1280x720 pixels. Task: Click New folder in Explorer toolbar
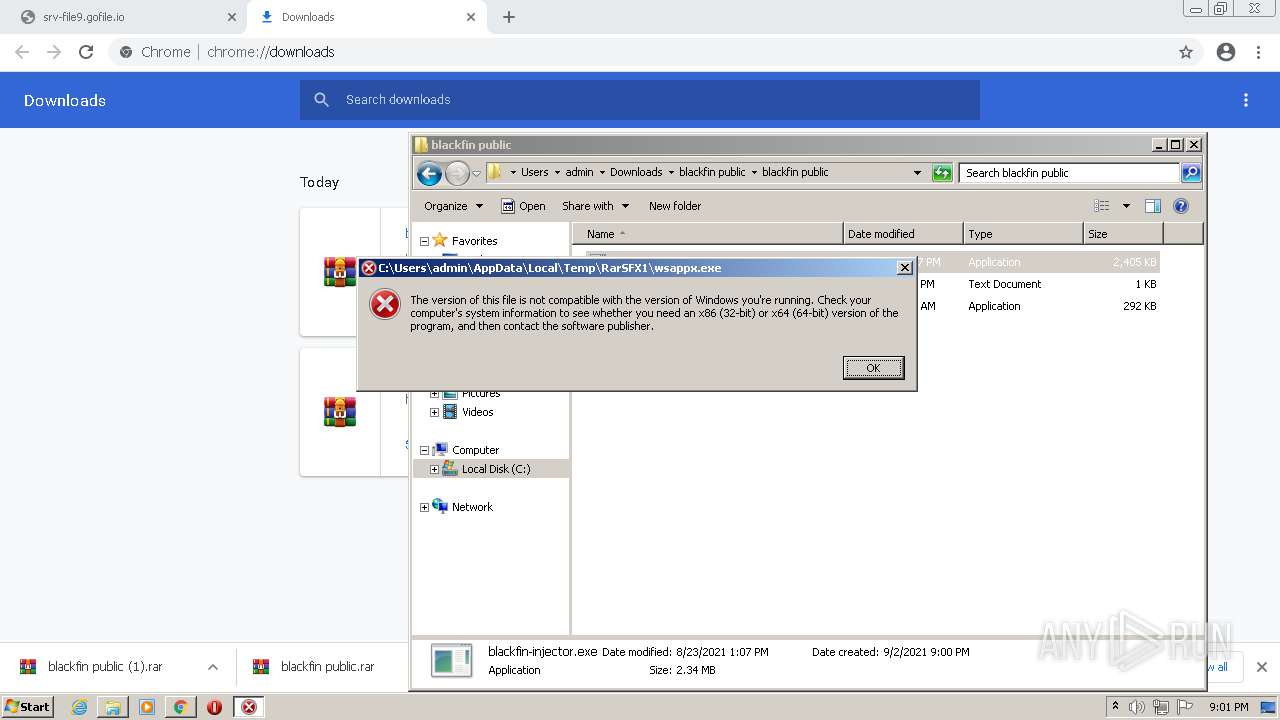675,206
